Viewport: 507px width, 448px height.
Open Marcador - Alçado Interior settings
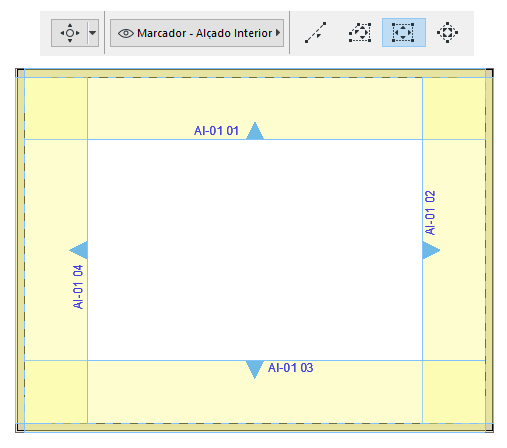click(197, 33)
